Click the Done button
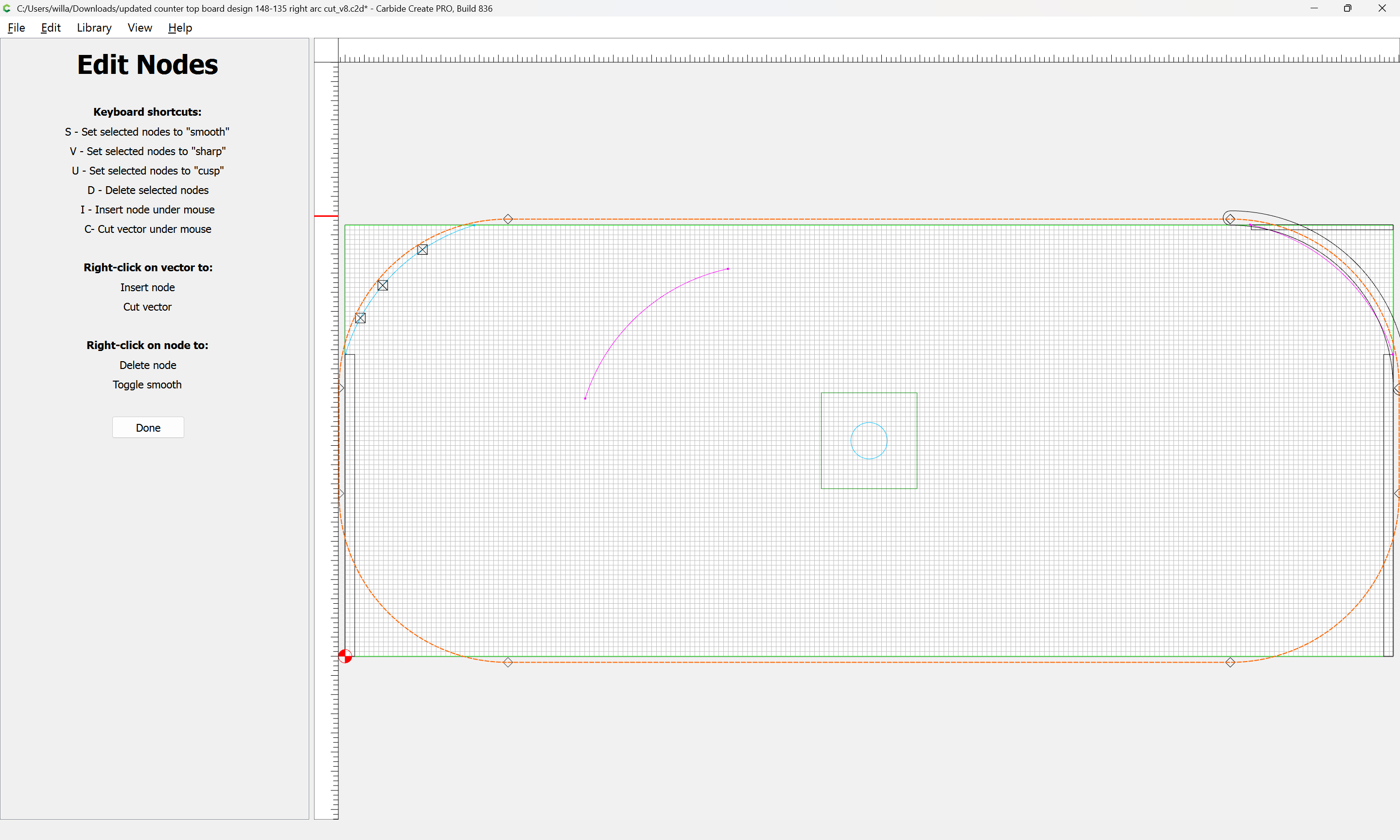Screen dimensions: 1400x840 click(x=148, y=428)
